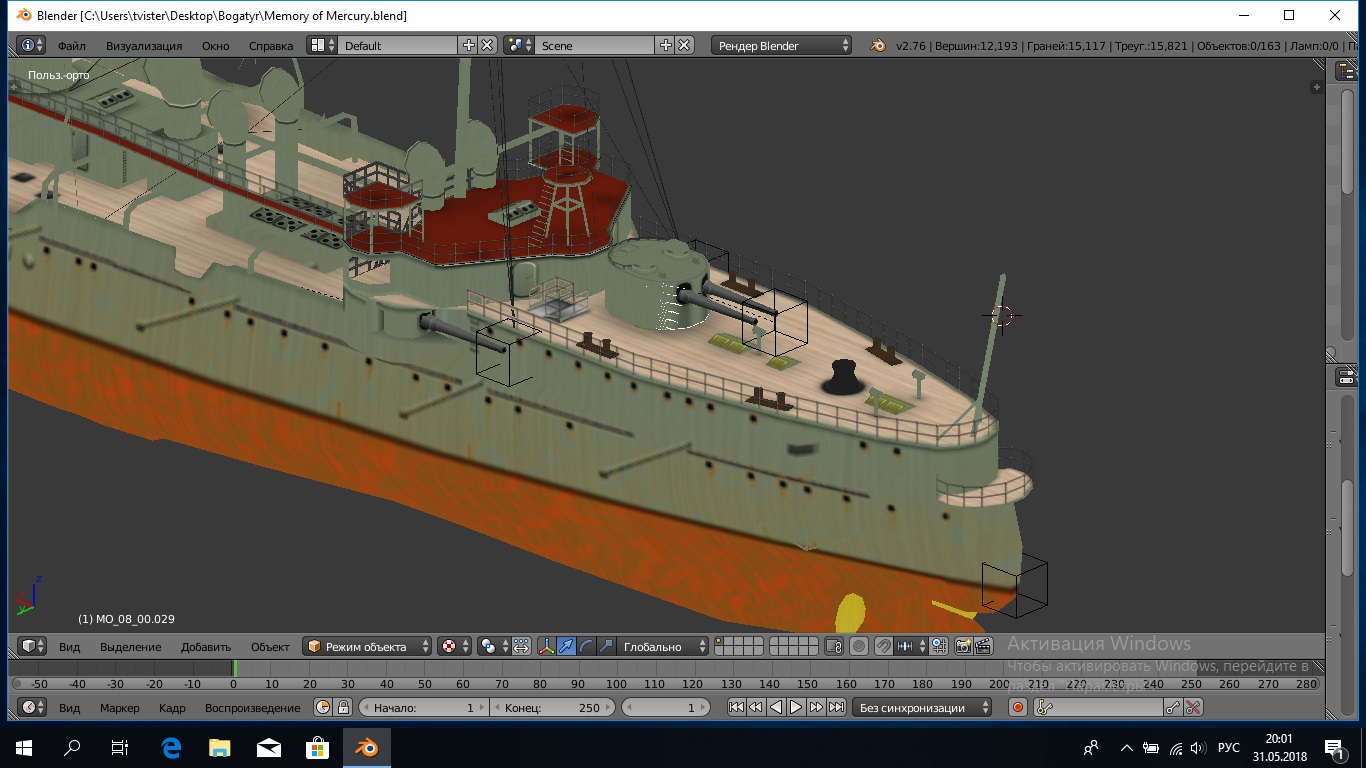Toggle the snap magnet in viewport header

(x=883, y=646)
